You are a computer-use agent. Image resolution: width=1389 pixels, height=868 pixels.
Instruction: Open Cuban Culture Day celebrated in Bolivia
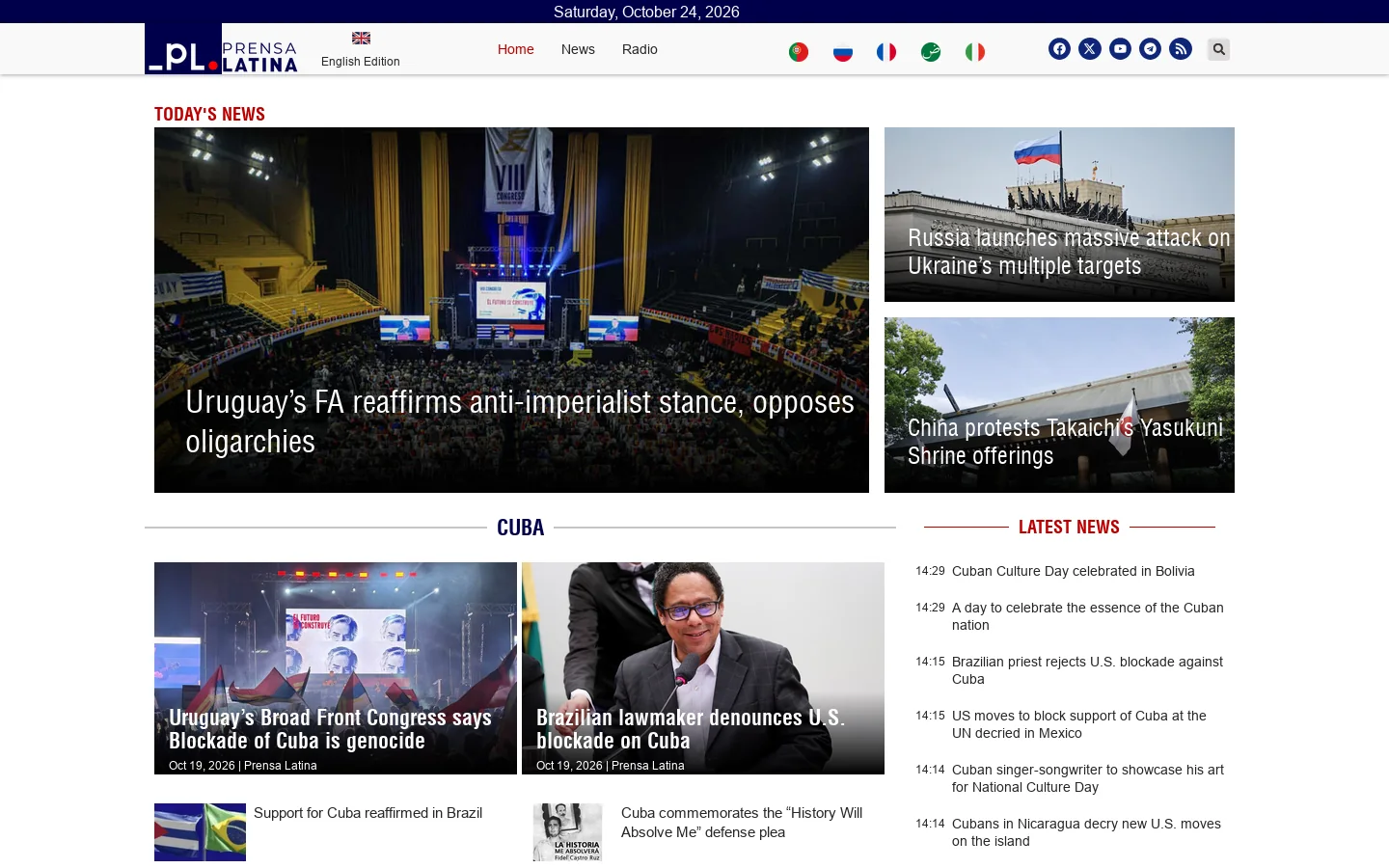click(x=1074, y=571)
